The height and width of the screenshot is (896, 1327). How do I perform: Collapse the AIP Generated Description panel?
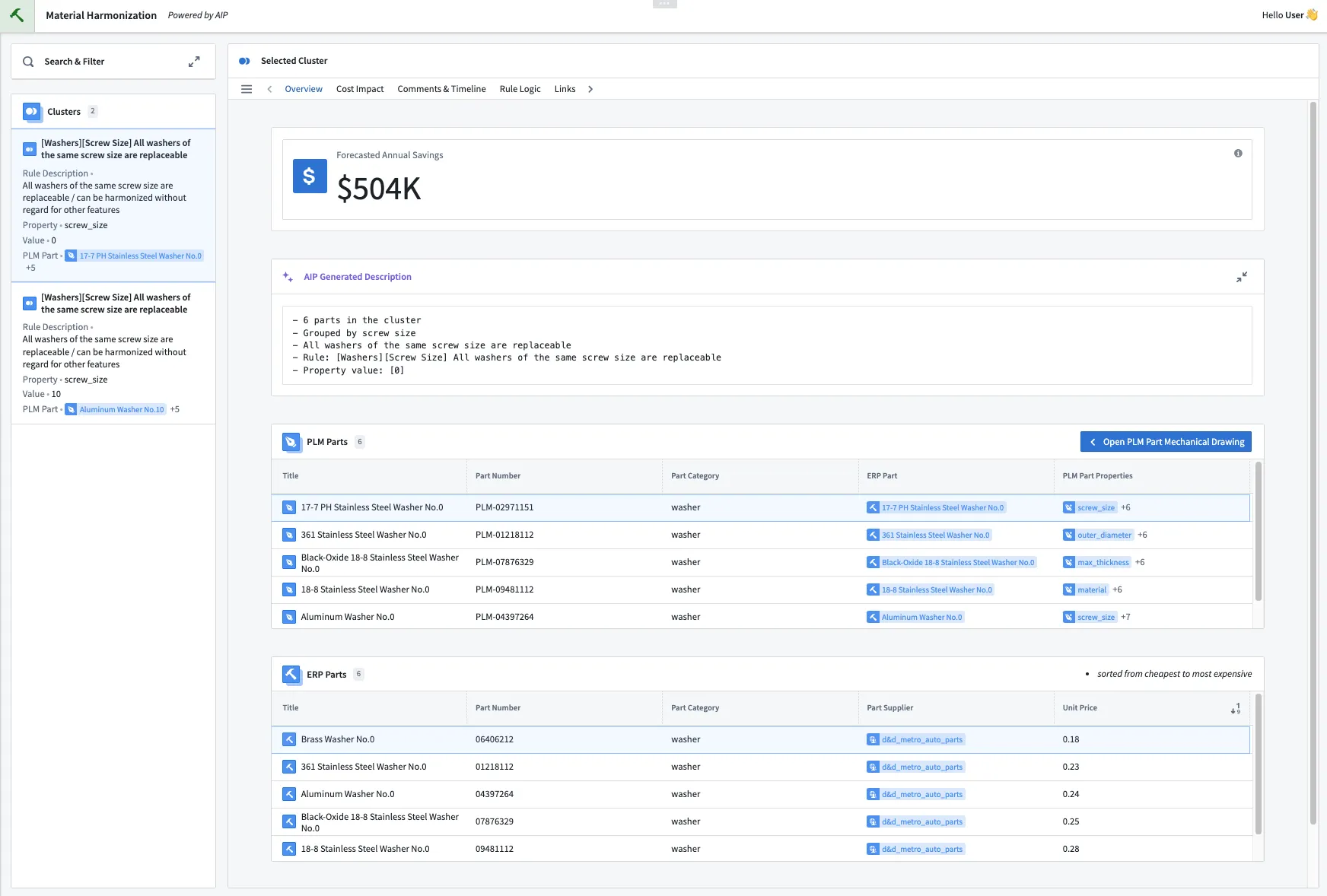(1242, 277)
